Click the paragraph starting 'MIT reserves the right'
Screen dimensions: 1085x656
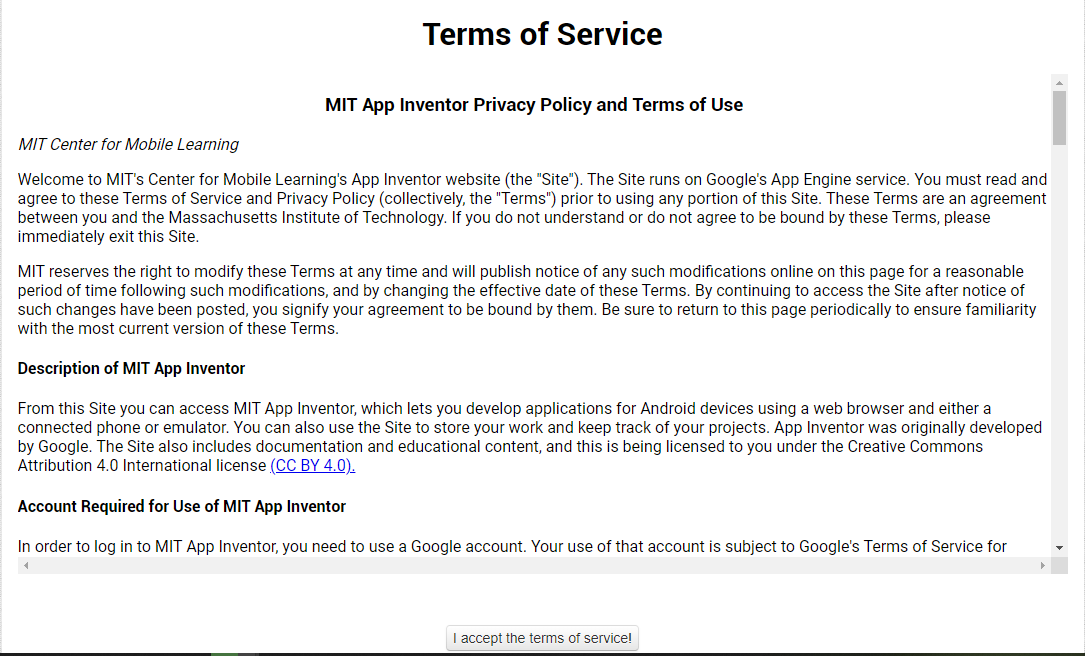(527, 300)
